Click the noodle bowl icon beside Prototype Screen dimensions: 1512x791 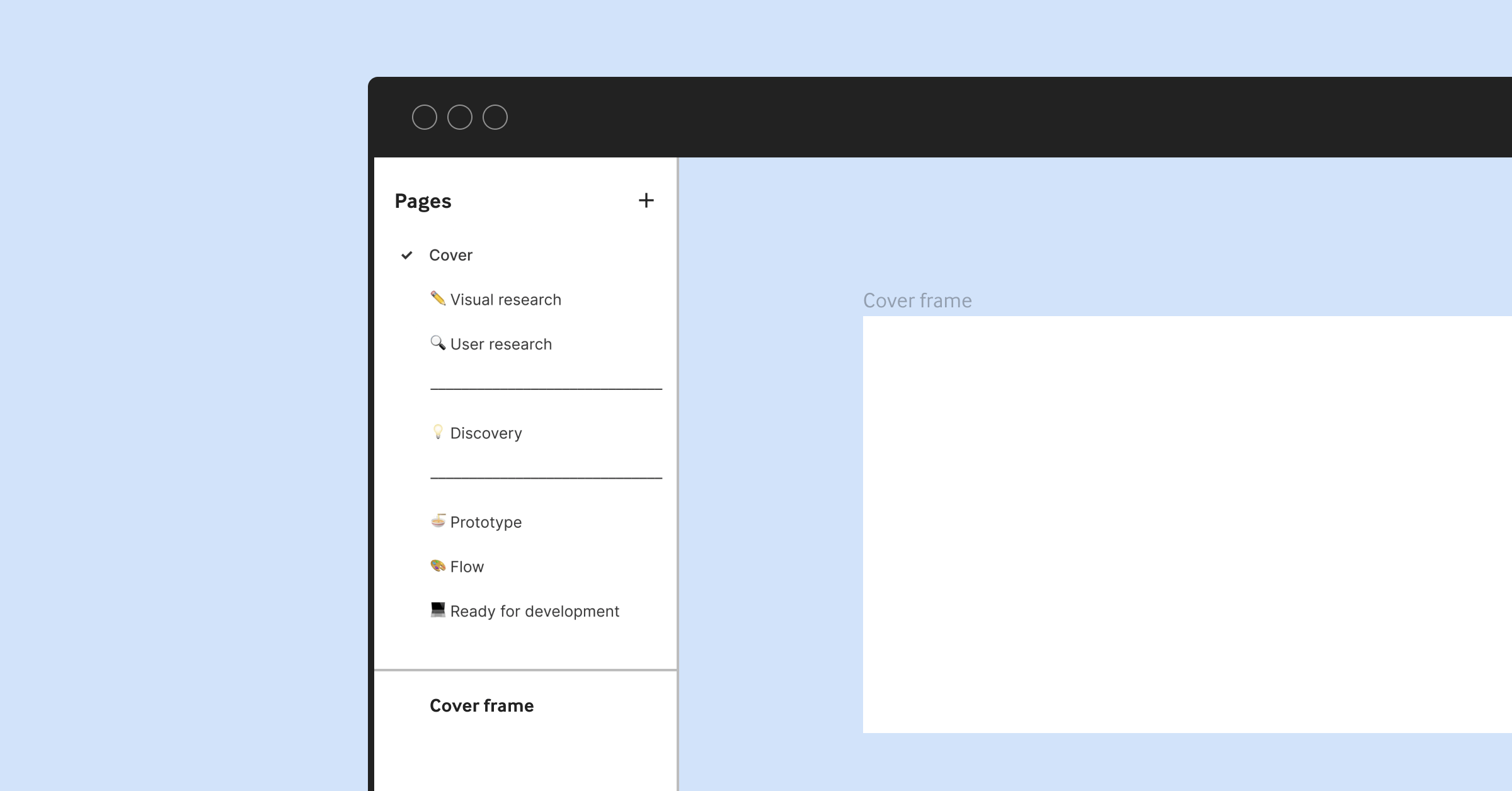439,521
